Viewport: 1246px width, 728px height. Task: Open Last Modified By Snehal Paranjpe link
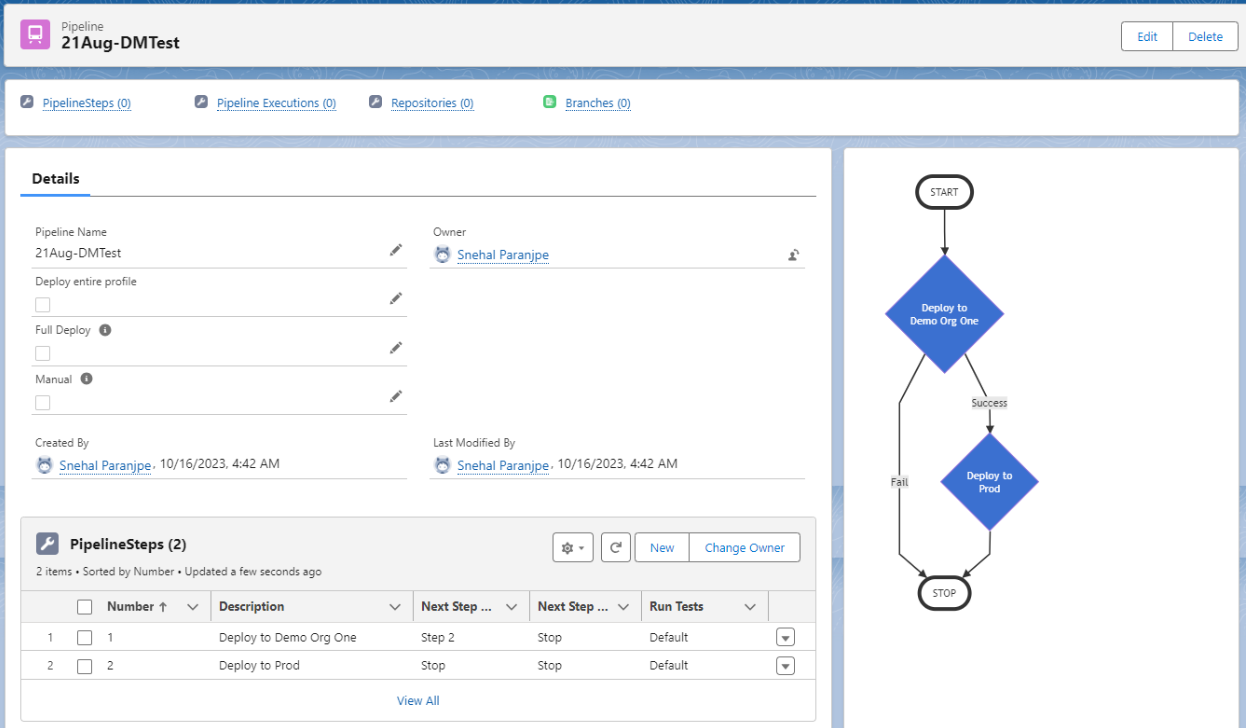point(503,466)
